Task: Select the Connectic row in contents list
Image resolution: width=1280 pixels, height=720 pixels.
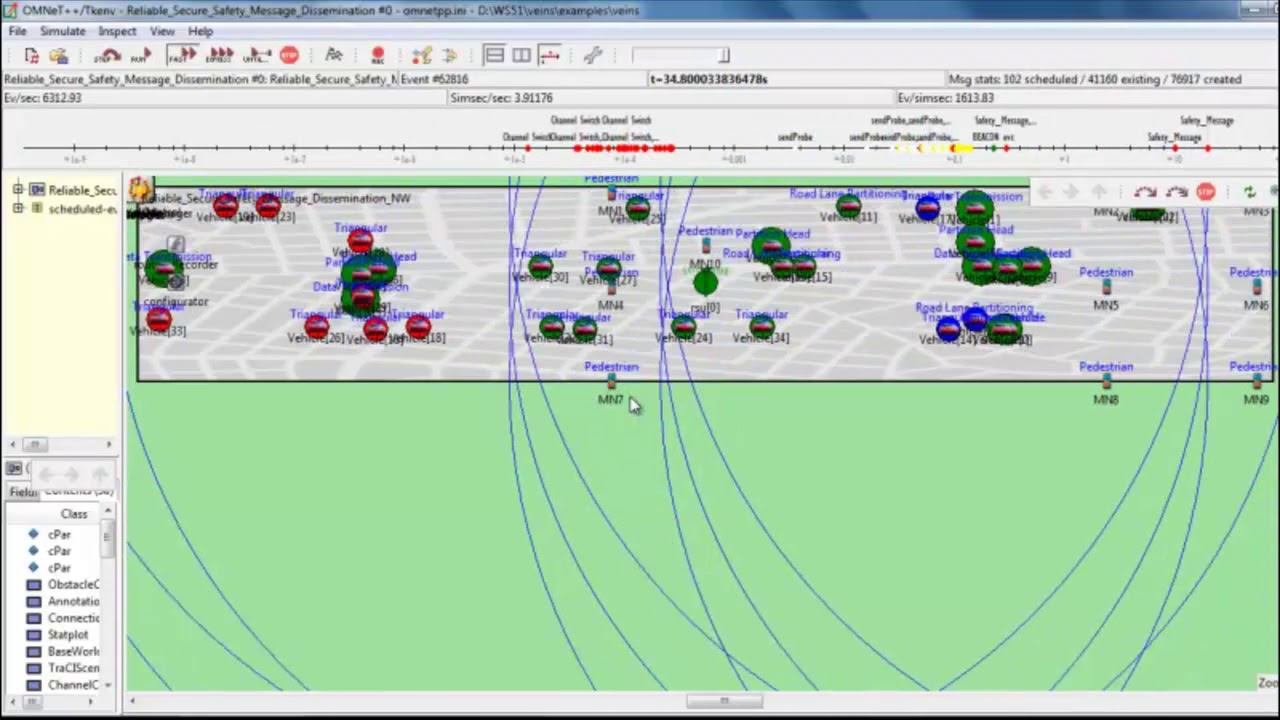Action: (x=62, y=618)
